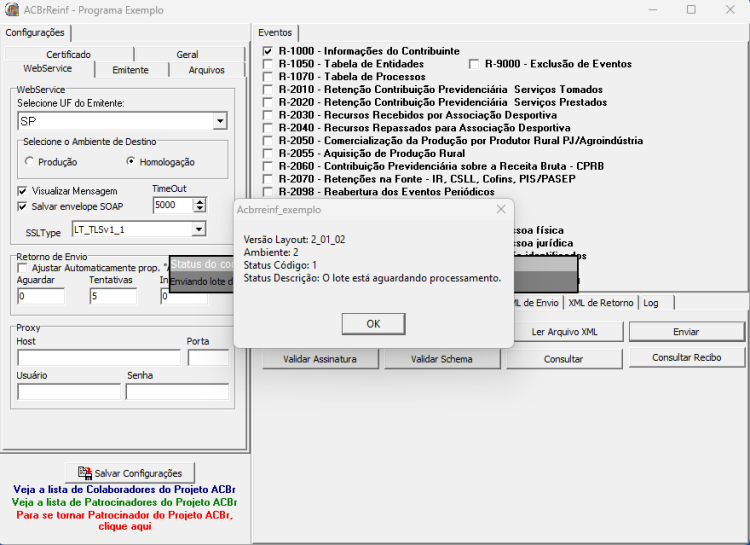This screenshot has height=545, width=750.
Task: Check R-2040 Recursos Repassados checkbox
Action: 268,128
